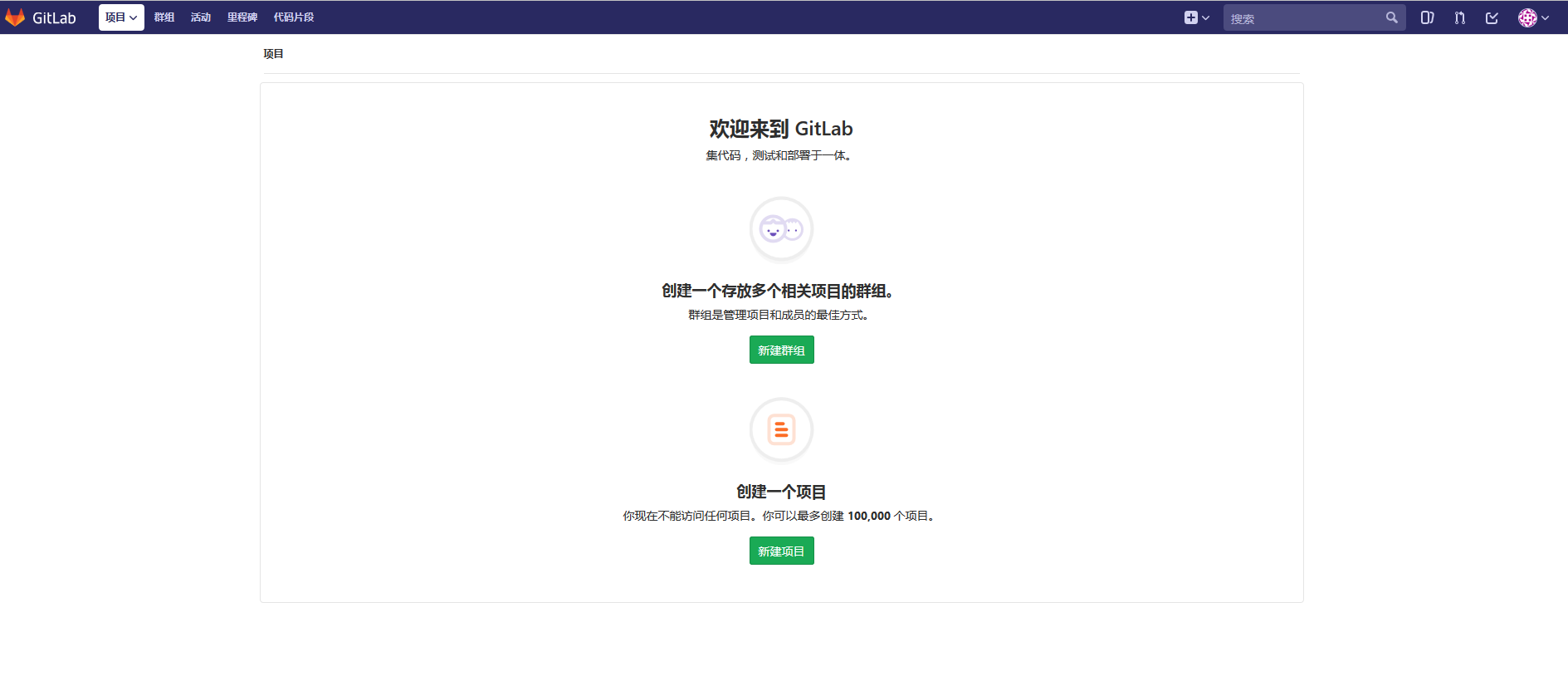Click the 群组是管理项目和成员的最佳方式 text
The image size is (1568, 681).
pyautogui.click(x=779, y=315)
